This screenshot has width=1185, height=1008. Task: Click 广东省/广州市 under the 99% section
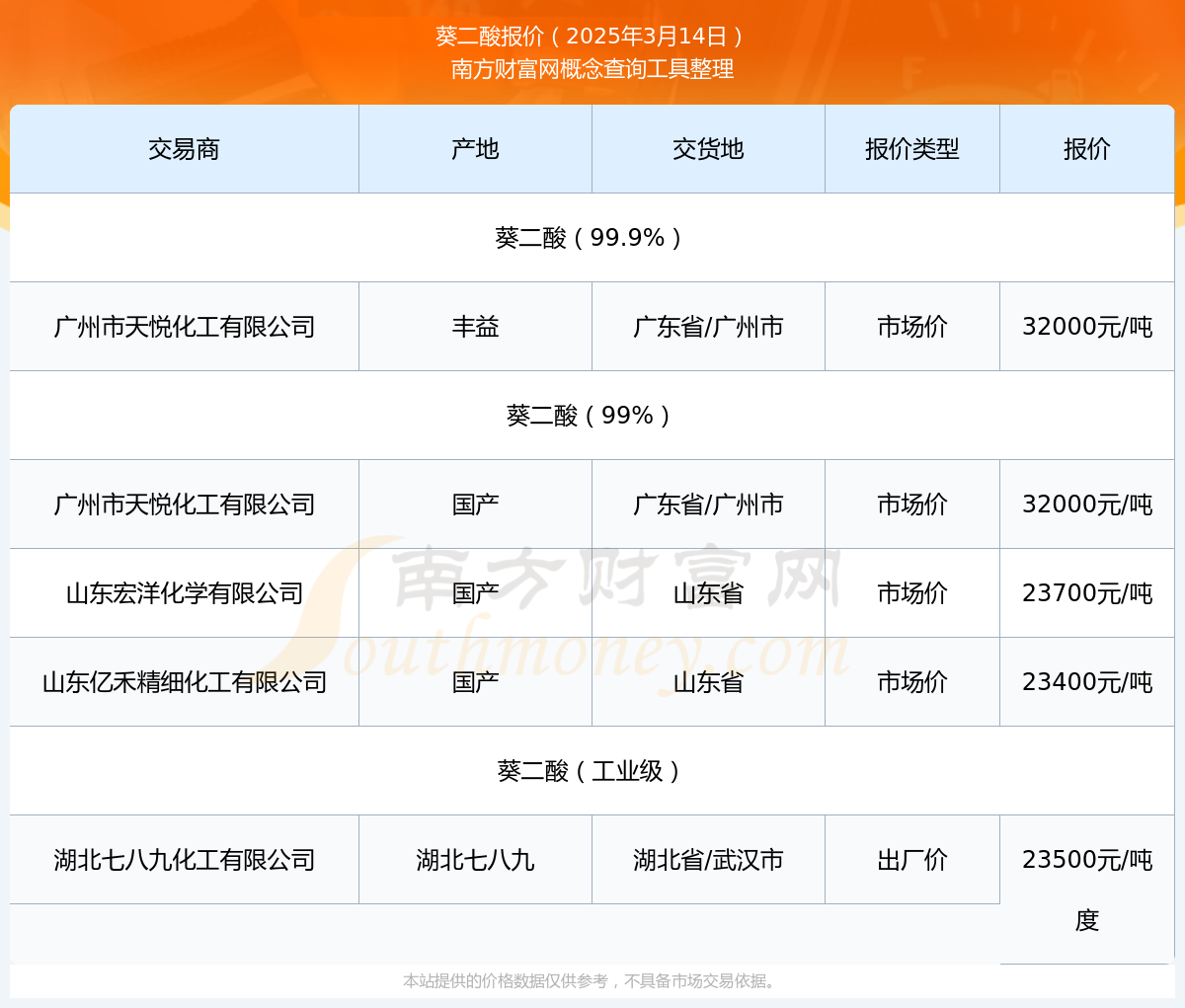(x=708, y=504)
